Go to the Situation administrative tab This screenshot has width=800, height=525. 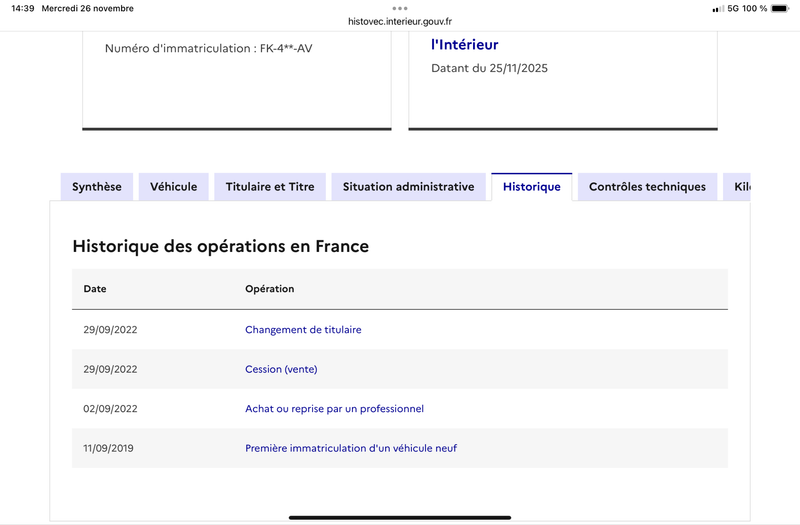(408, 187)
